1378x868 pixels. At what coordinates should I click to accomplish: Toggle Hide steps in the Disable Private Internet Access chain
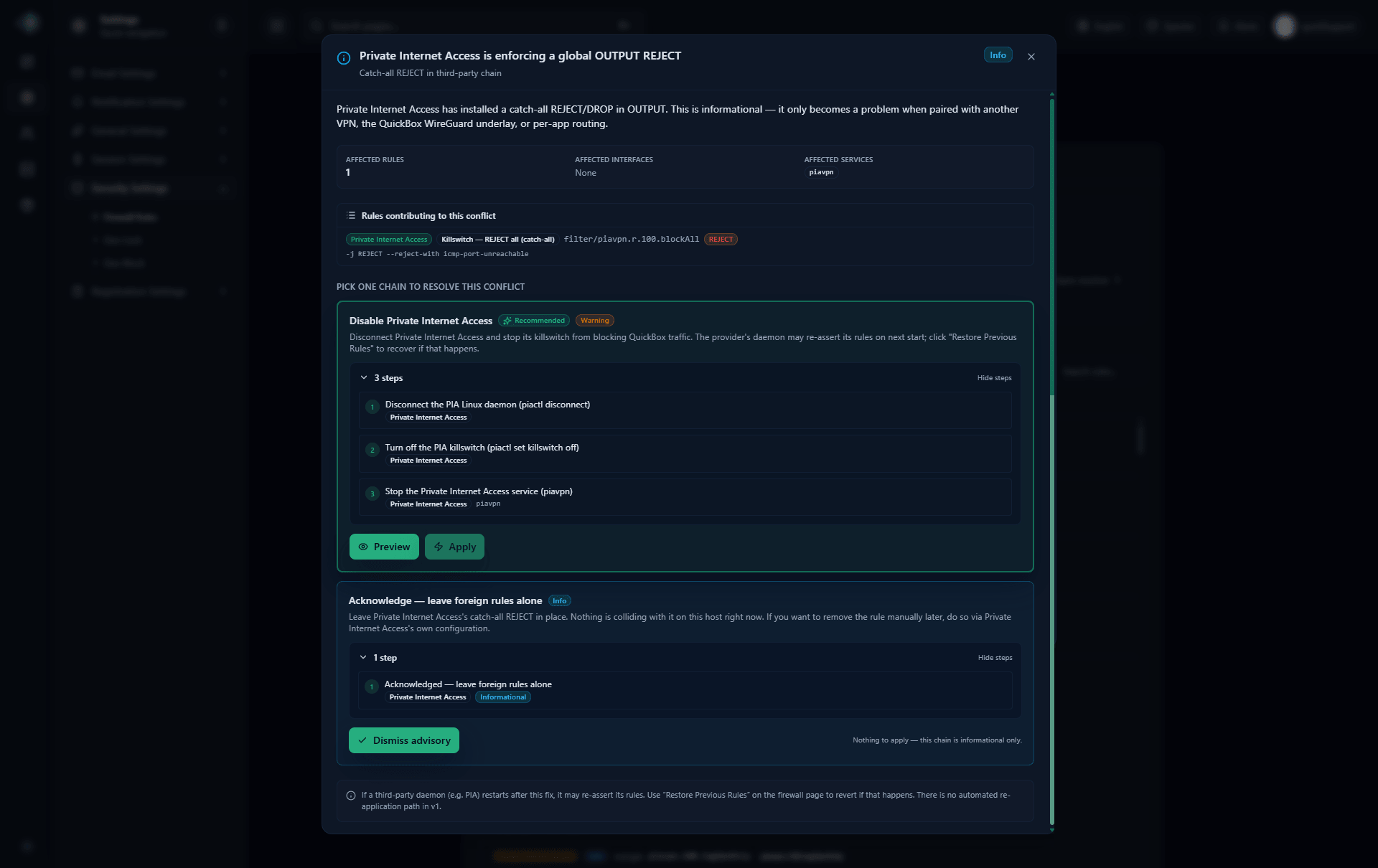(x=994, y=377)
